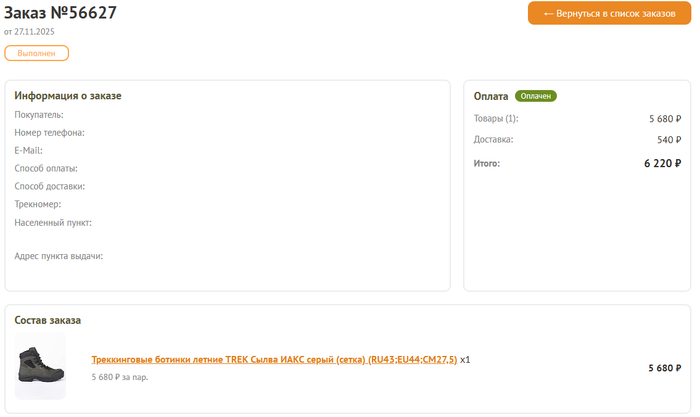This screenshot has height=417, width=700.
Task: Click the 'Способ доставки:' label
Action: (x=49, y=187)
